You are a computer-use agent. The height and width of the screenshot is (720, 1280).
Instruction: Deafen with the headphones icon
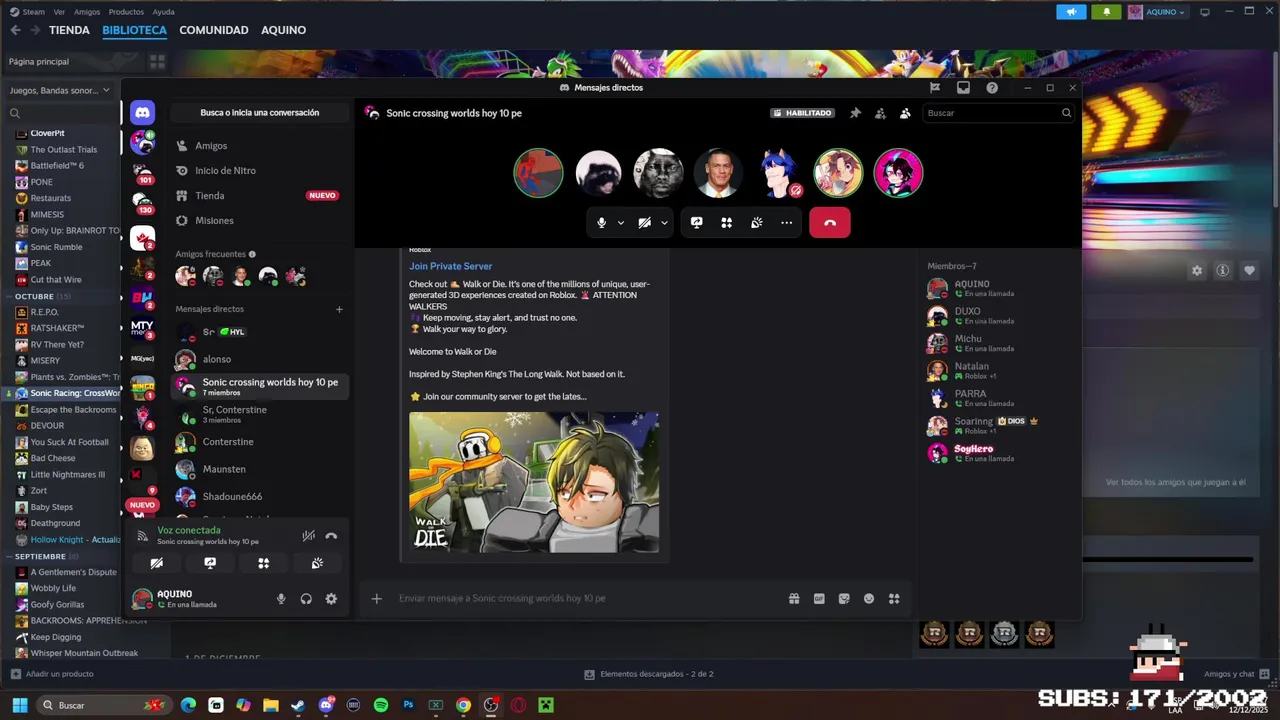[306, 599]
